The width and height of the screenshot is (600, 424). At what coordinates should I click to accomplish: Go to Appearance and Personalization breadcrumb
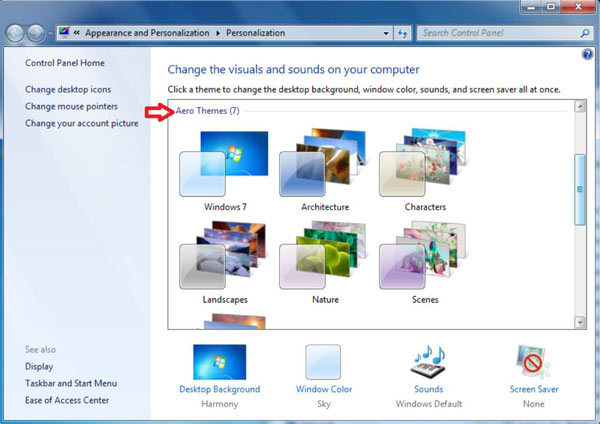point(147,33)
